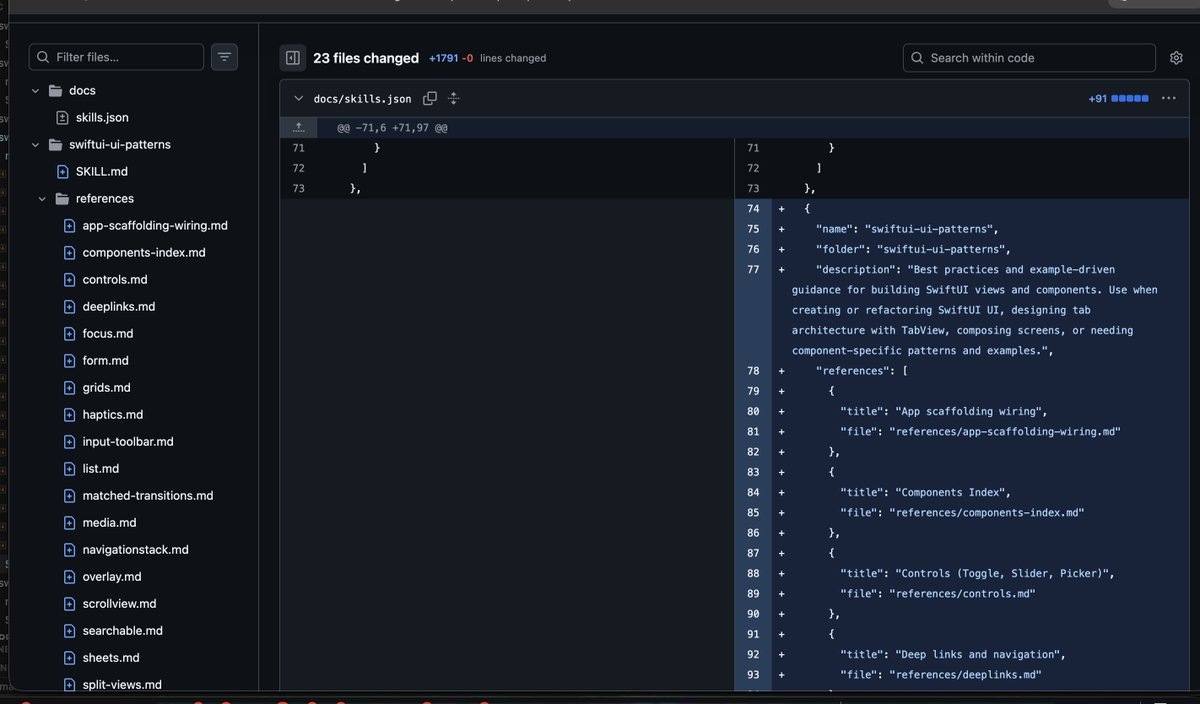Collapse the swiftui-ui-patterns folder
The image size is (1200, 704).
click(x=35, y=144)
